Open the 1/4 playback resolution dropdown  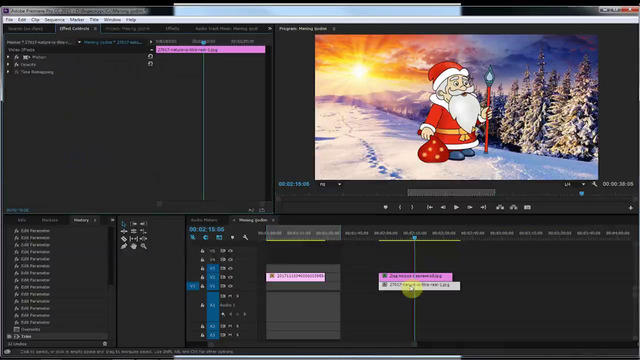point(583,184)
